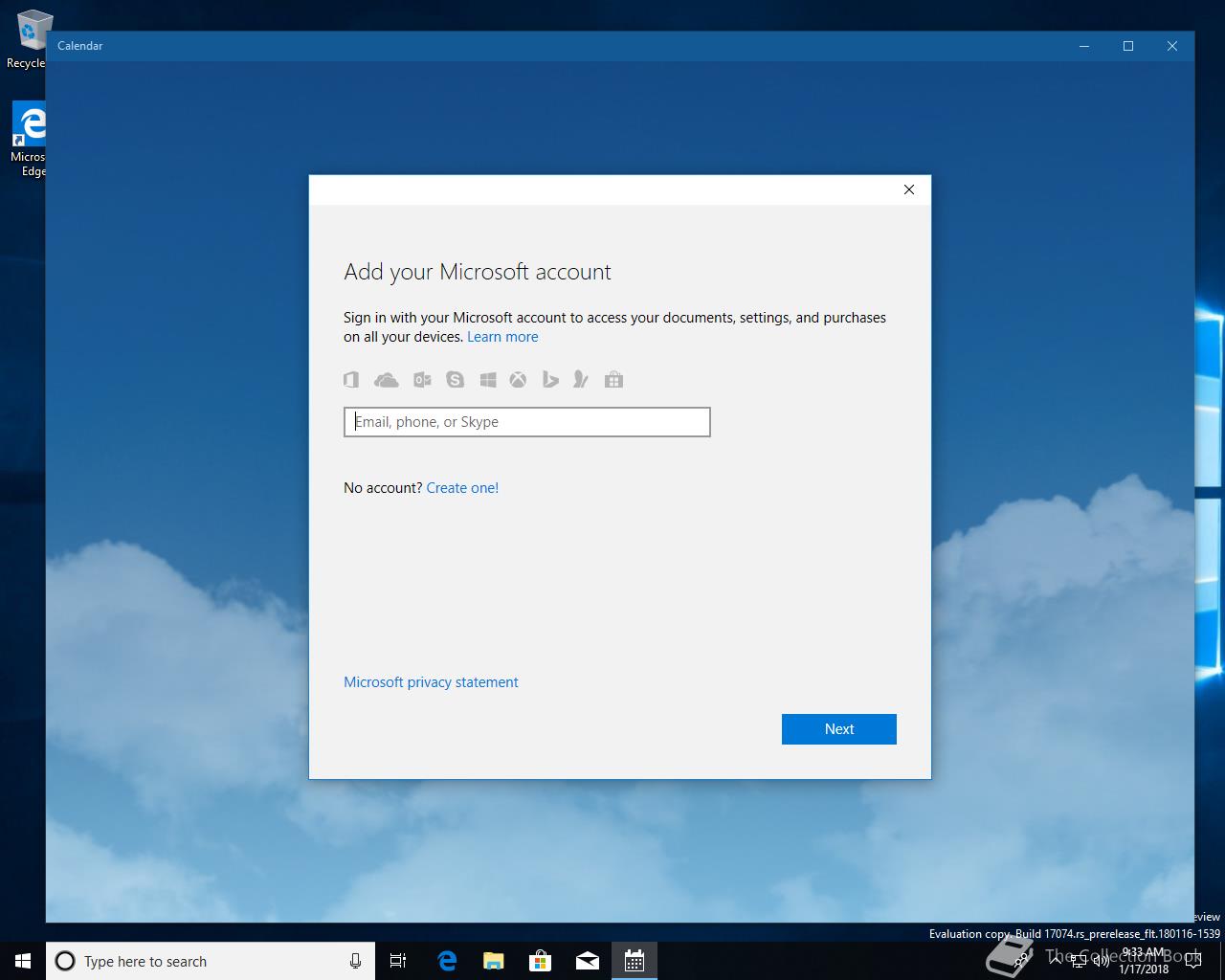1225x980 pixels.
Task: Maximize the Calendar window
Action: (x=1128, y=46)
